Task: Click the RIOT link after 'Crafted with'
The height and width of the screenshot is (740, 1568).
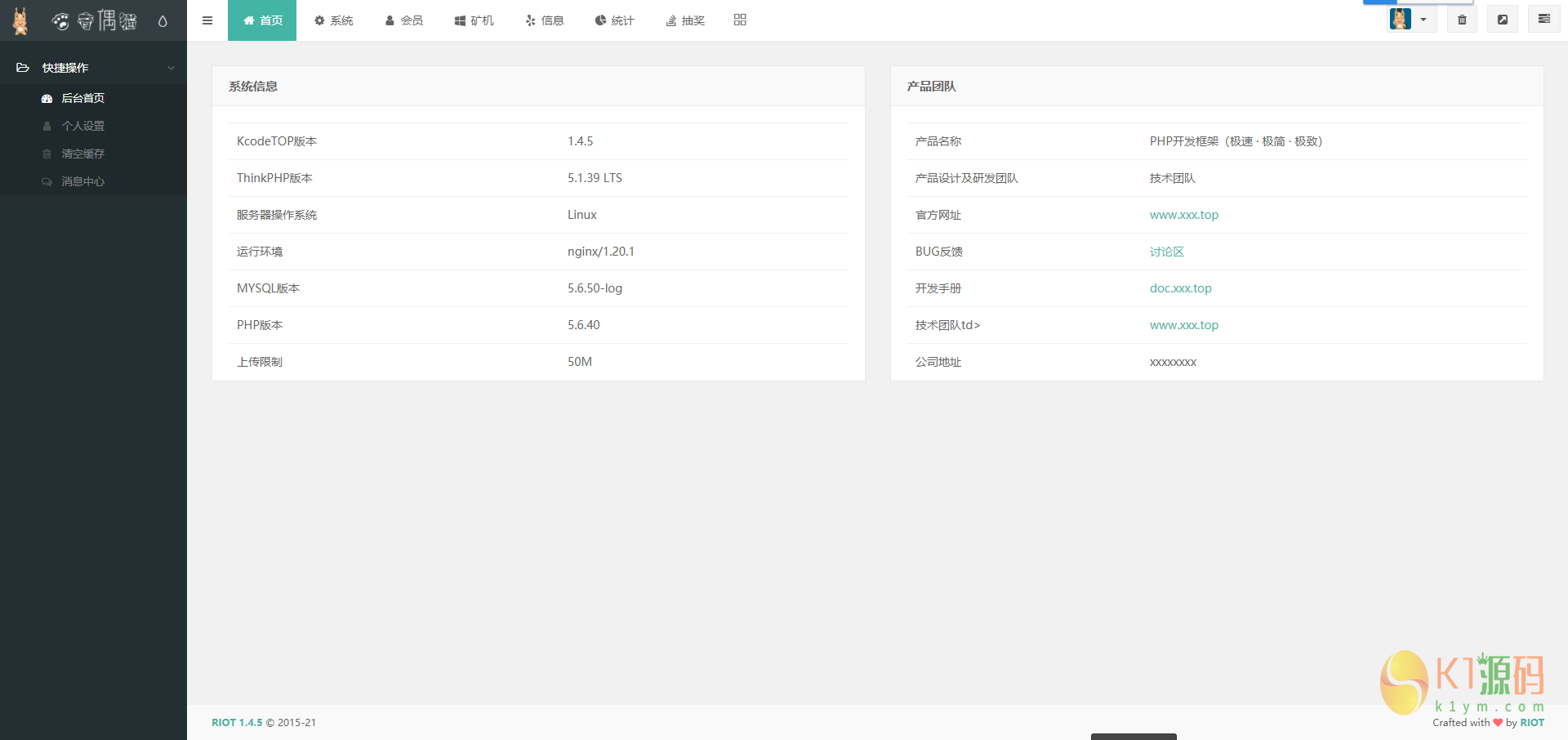Action: coord(1532,723)
